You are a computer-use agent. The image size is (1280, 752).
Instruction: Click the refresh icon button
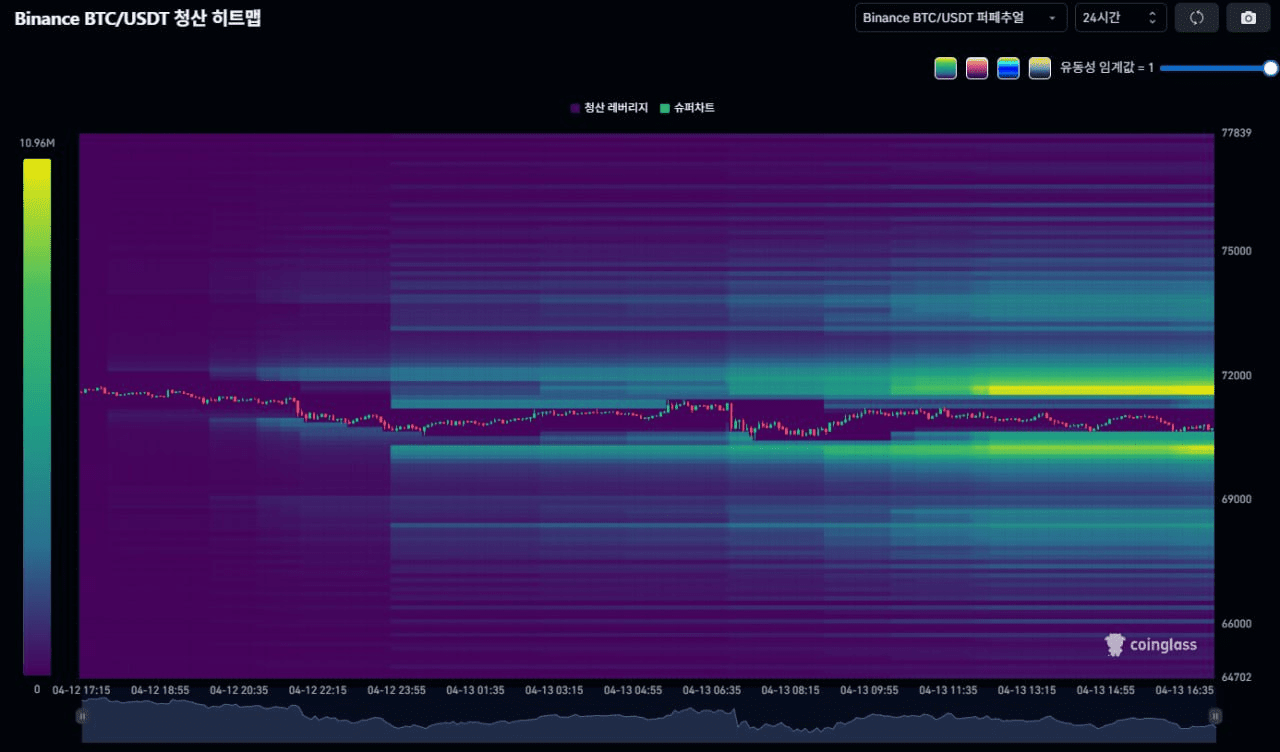1196,18
